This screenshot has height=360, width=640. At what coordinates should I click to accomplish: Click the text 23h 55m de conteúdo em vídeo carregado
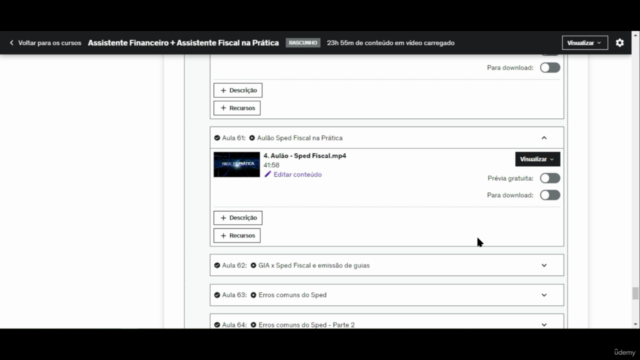(391, 43)
